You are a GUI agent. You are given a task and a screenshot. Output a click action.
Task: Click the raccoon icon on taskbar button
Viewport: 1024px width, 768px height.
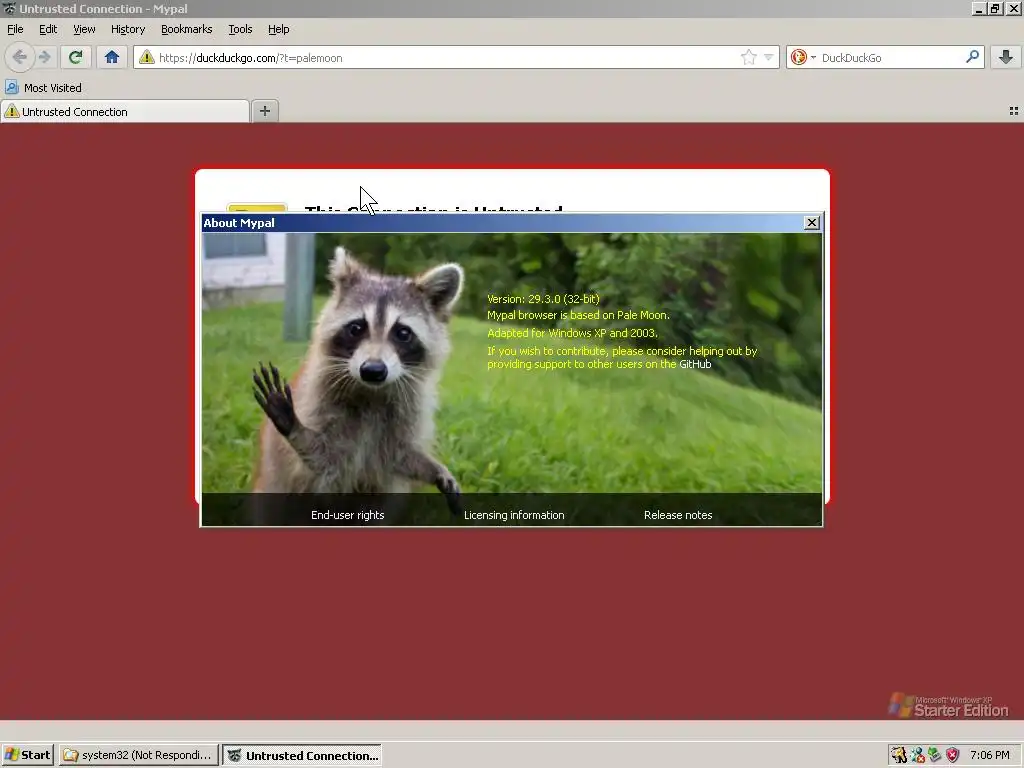coord(234,756)
